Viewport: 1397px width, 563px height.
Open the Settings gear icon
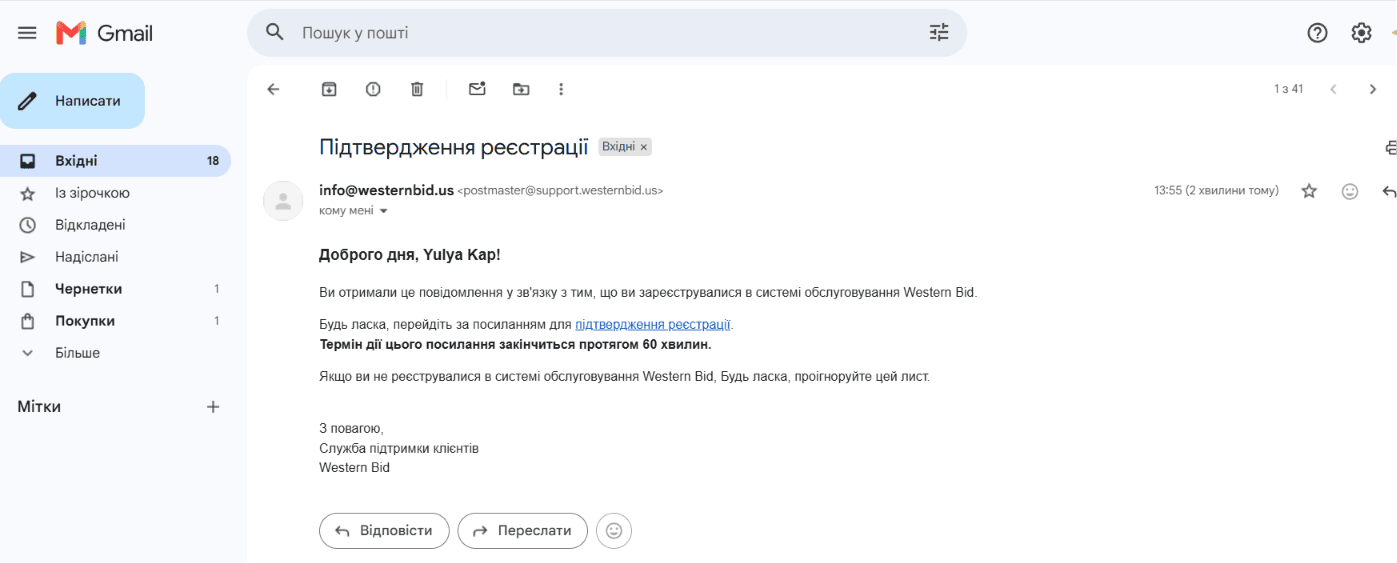[x=1361, y=33]
